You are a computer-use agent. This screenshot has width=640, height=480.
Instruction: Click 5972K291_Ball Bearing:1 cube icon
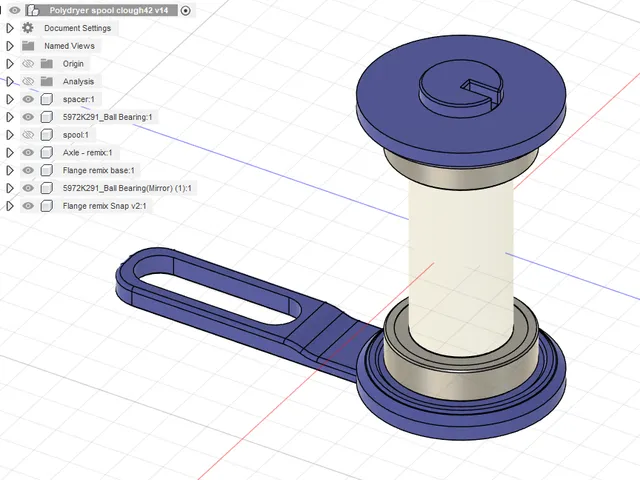coord(47,117)
